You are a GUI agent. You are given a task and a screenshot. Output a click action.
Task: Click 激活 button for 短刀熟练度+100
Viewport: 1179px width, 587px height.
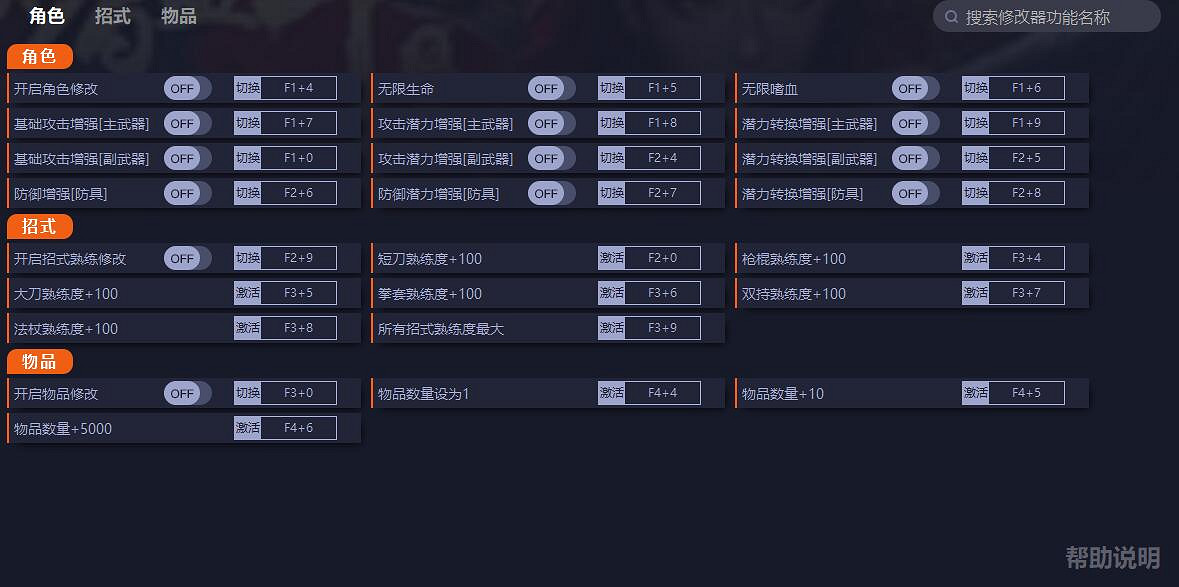point(611,258)
